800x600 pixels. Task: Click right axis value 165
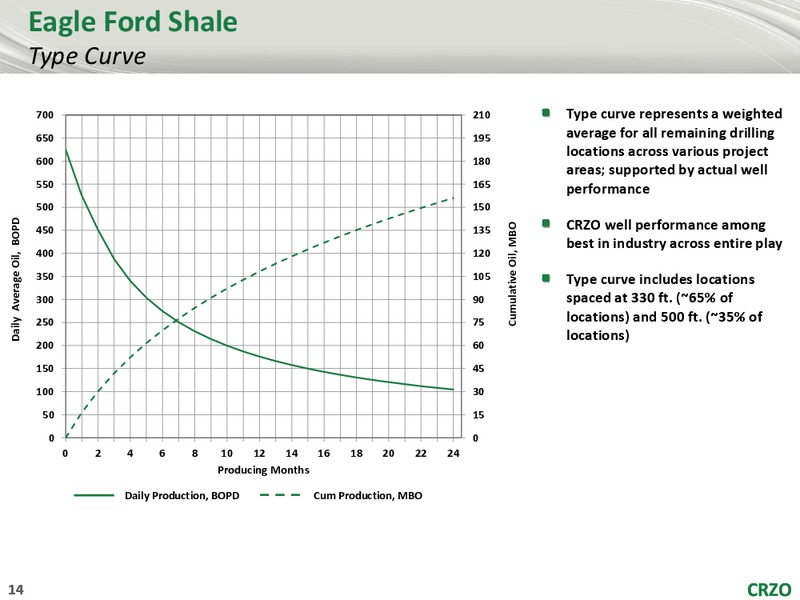pos(482,184)
